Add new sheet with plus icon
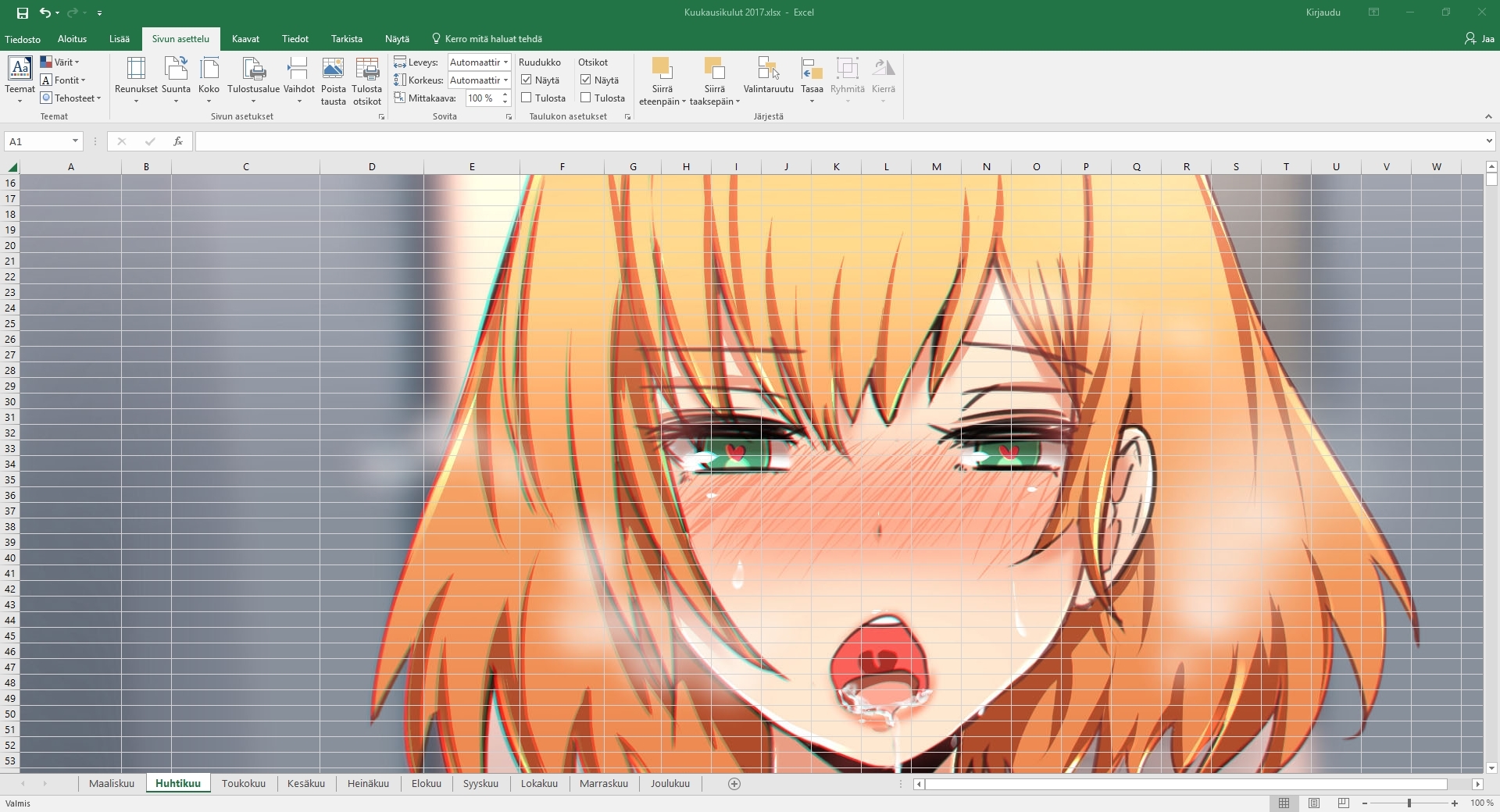The height and width of the screenshot is (812, 1500). (734, 784)
